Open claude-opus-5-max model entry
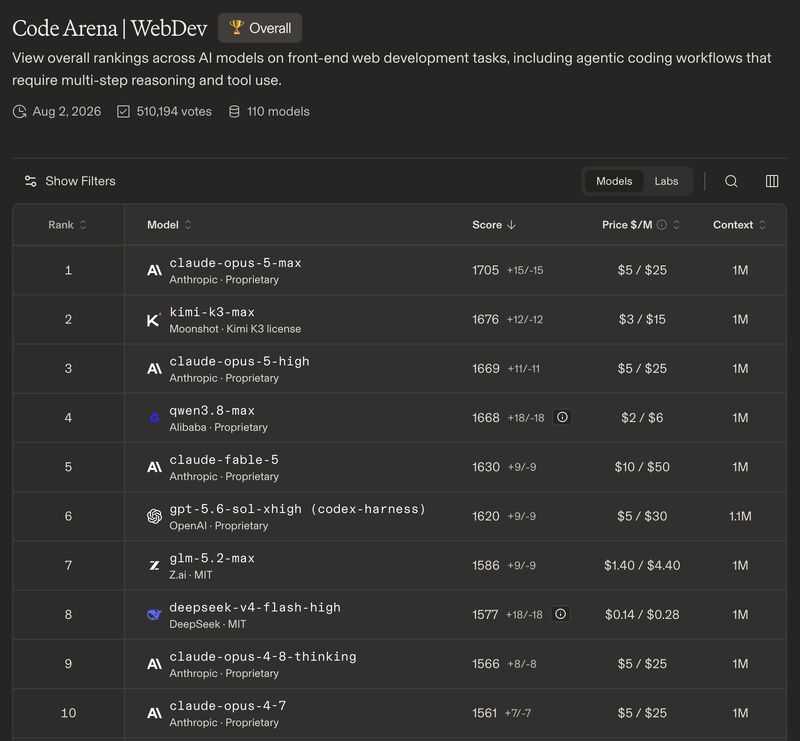800x741 pixels. [x=235, y=263]
